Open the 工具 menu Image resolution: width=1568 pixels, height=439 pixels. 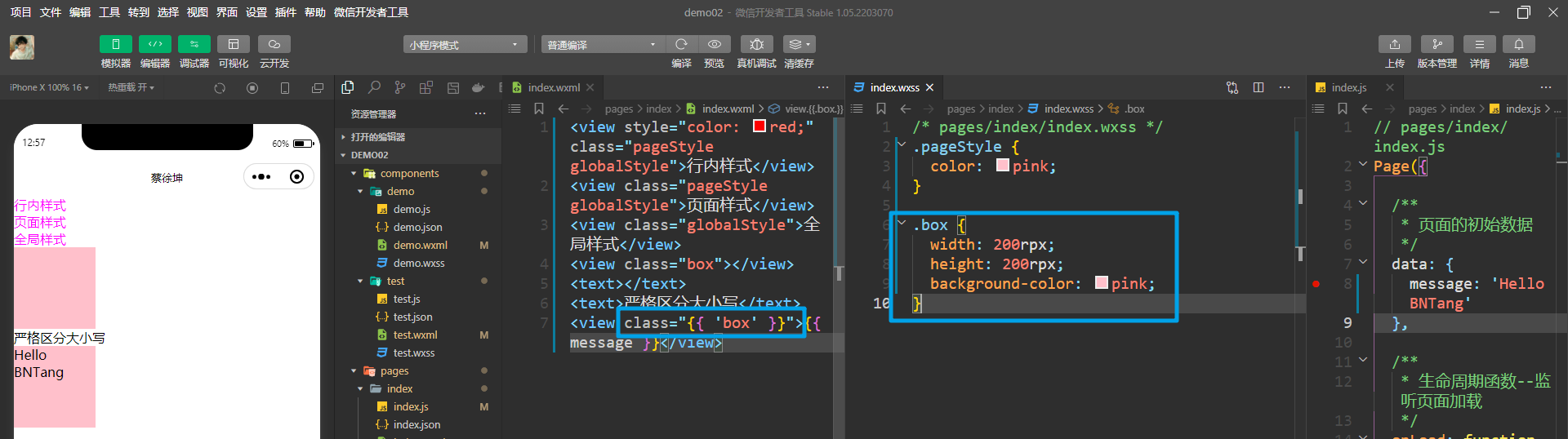(109, 12)
